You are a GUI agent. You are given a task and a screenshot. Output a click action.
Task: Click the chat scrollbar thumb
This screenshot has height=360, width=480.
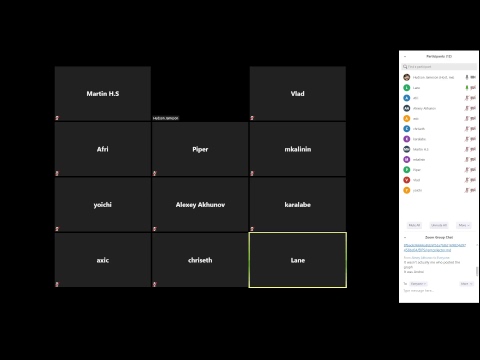[x=477, y=271]
